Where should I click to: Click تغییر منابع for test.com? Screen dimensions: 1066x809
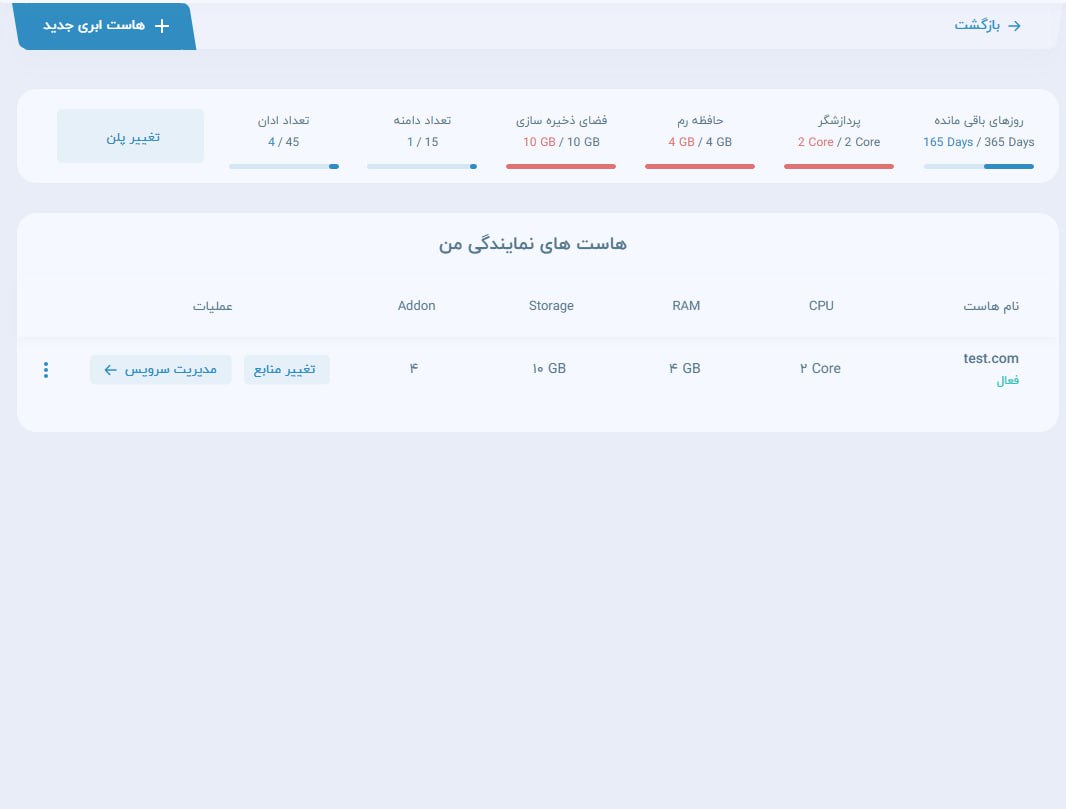[286, 370]
